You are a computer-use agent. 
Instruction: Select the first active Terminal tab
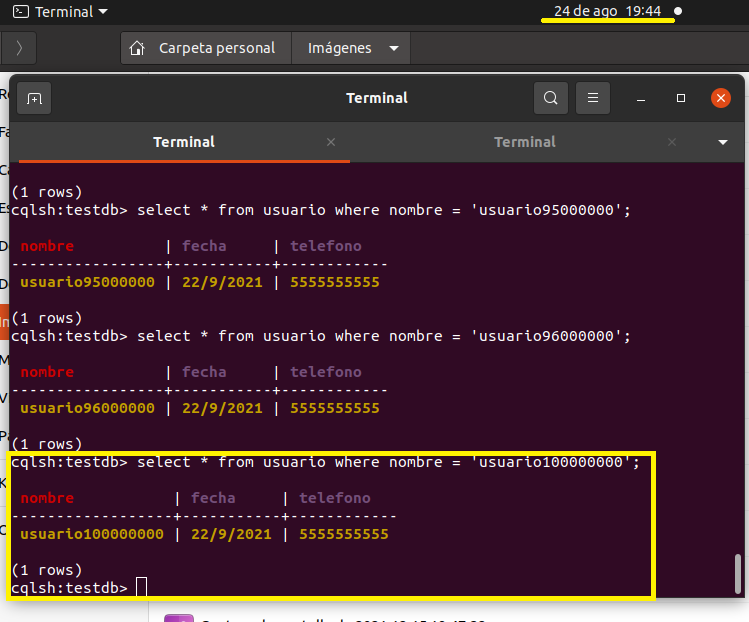coord(184,142)
